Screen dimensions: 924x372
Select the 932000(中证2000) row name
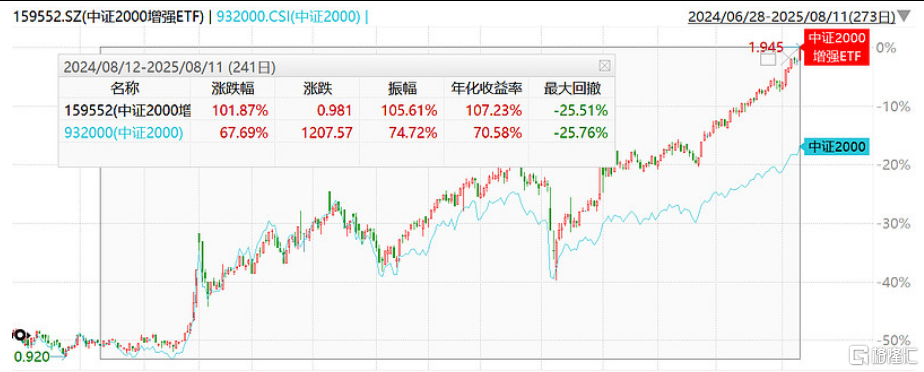pyautogui.click(x=123, y=133)
